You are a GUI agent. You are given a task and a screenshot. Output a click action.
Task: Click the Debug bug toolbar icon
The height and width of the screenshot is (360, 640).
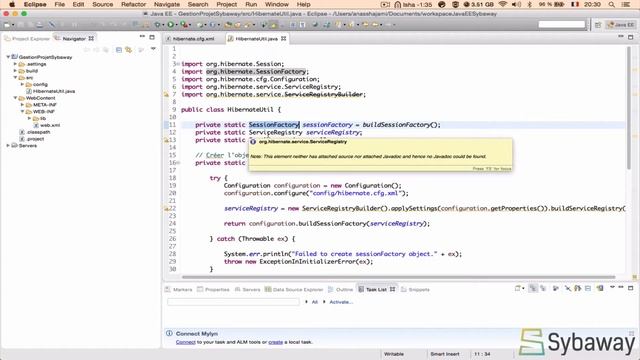[157, 25]
